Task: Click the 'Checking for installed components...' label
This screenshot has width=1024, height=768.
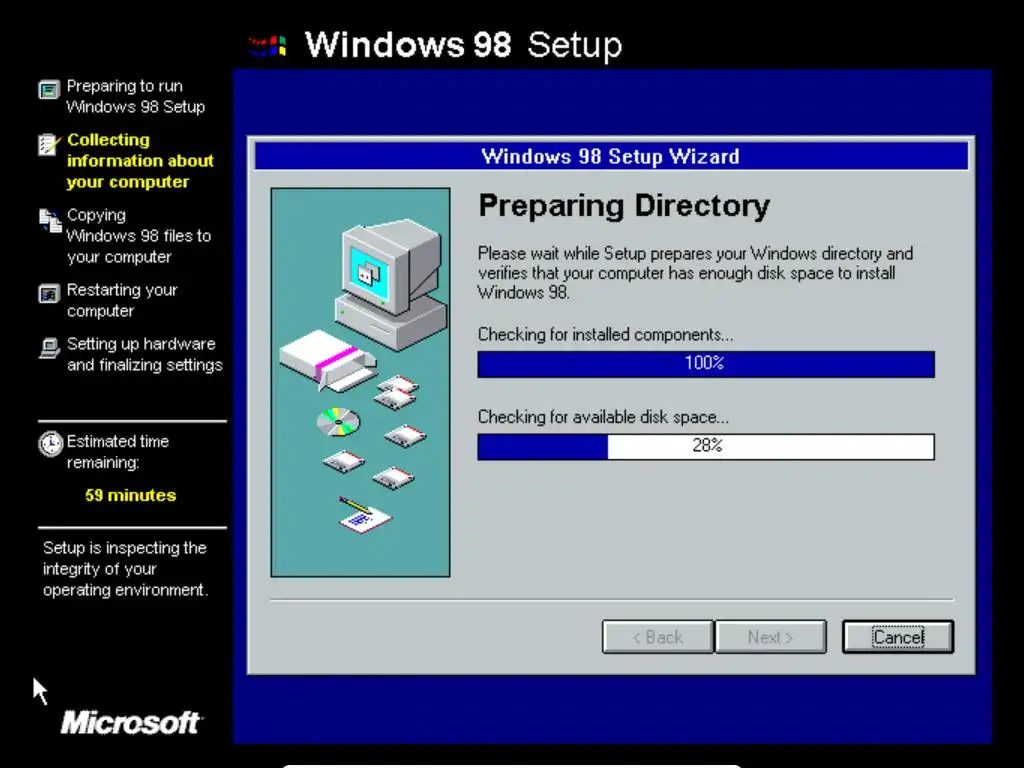Action: (x=605, y=334)
